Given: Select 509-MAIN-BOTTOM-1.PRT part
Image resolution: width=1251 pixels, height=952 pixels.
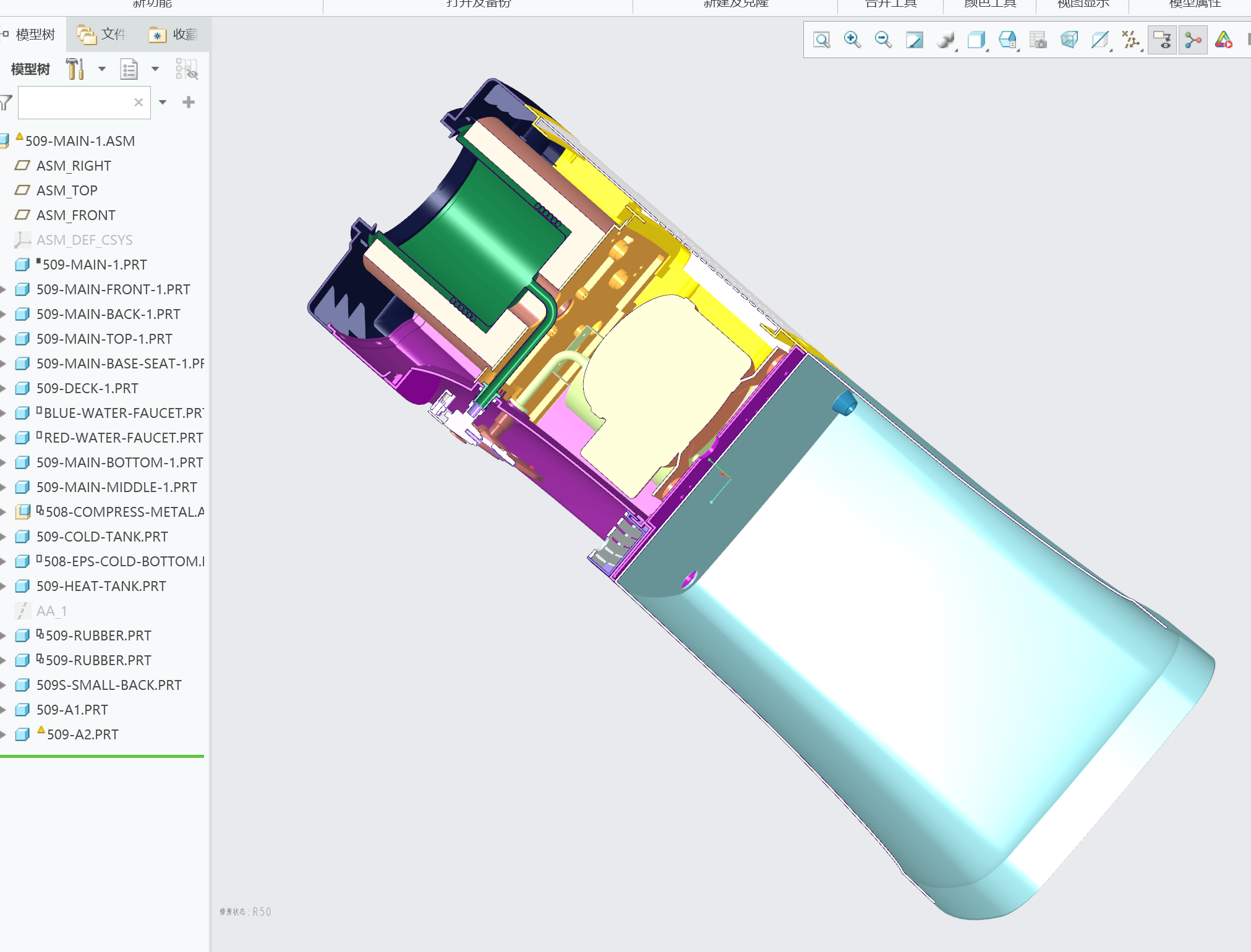Looking at the screenshot, I should tap(119, 462).
